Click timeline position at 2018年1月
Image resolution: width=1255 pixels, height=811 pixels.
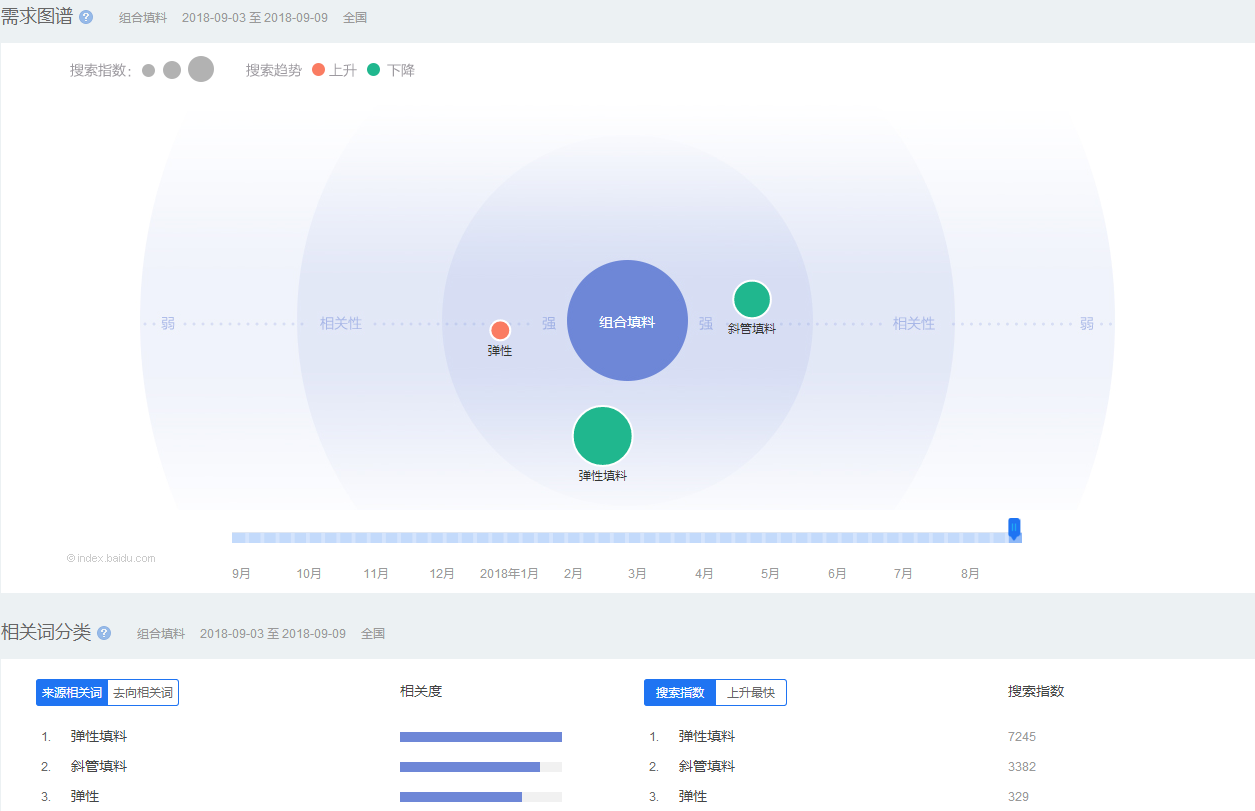[x=509, y=538]
